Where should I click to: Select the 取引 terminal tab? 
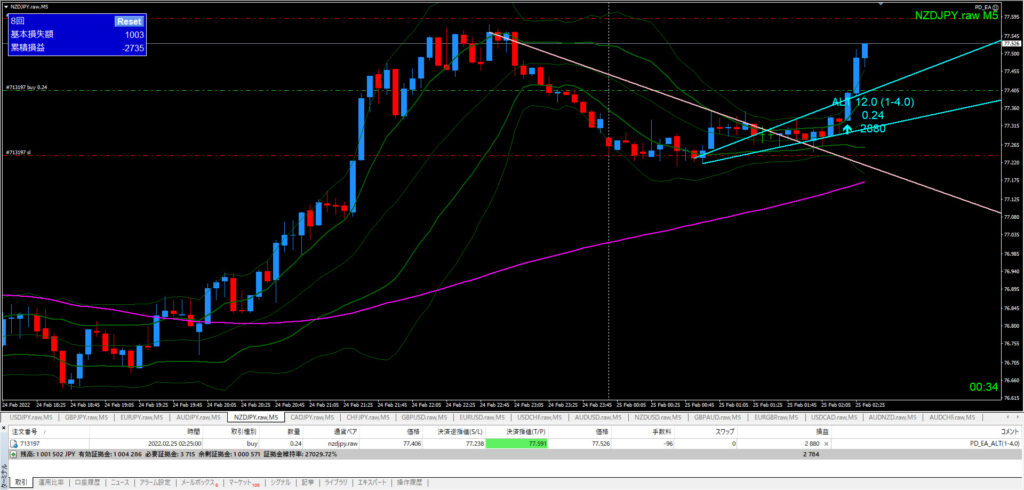click(x=22, y=483)
